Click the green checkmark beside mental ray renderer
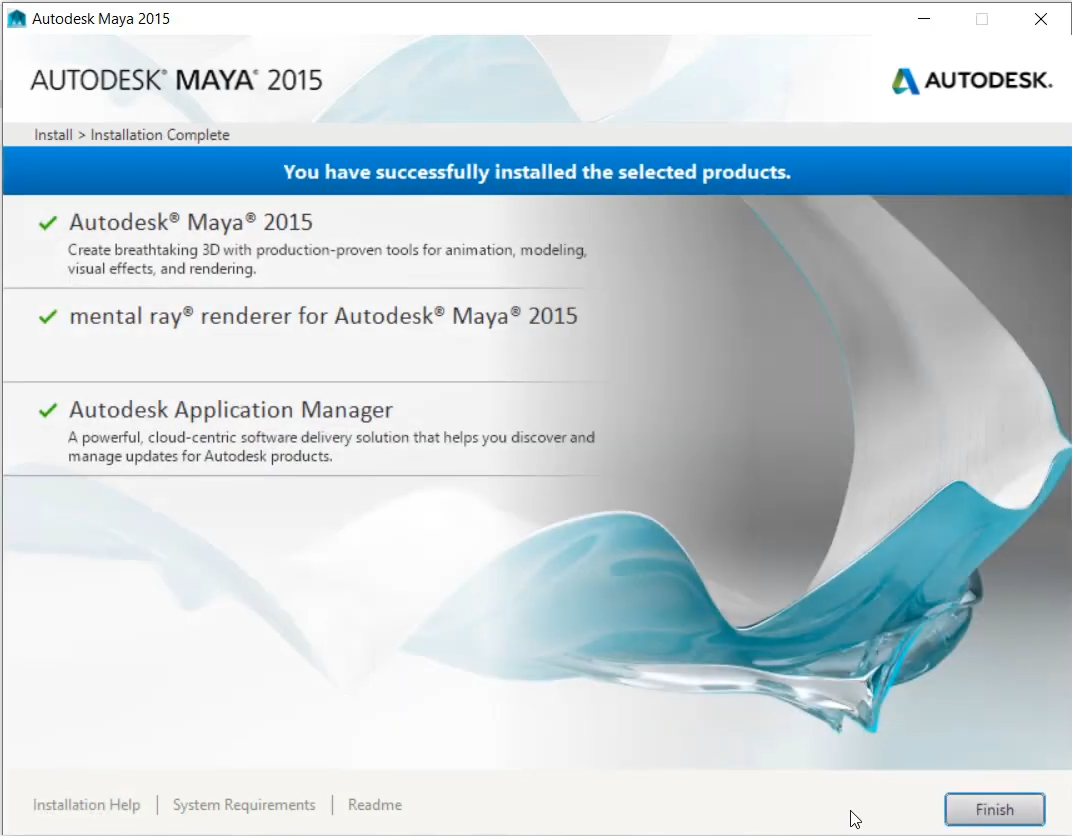 [x=47, y=317]
